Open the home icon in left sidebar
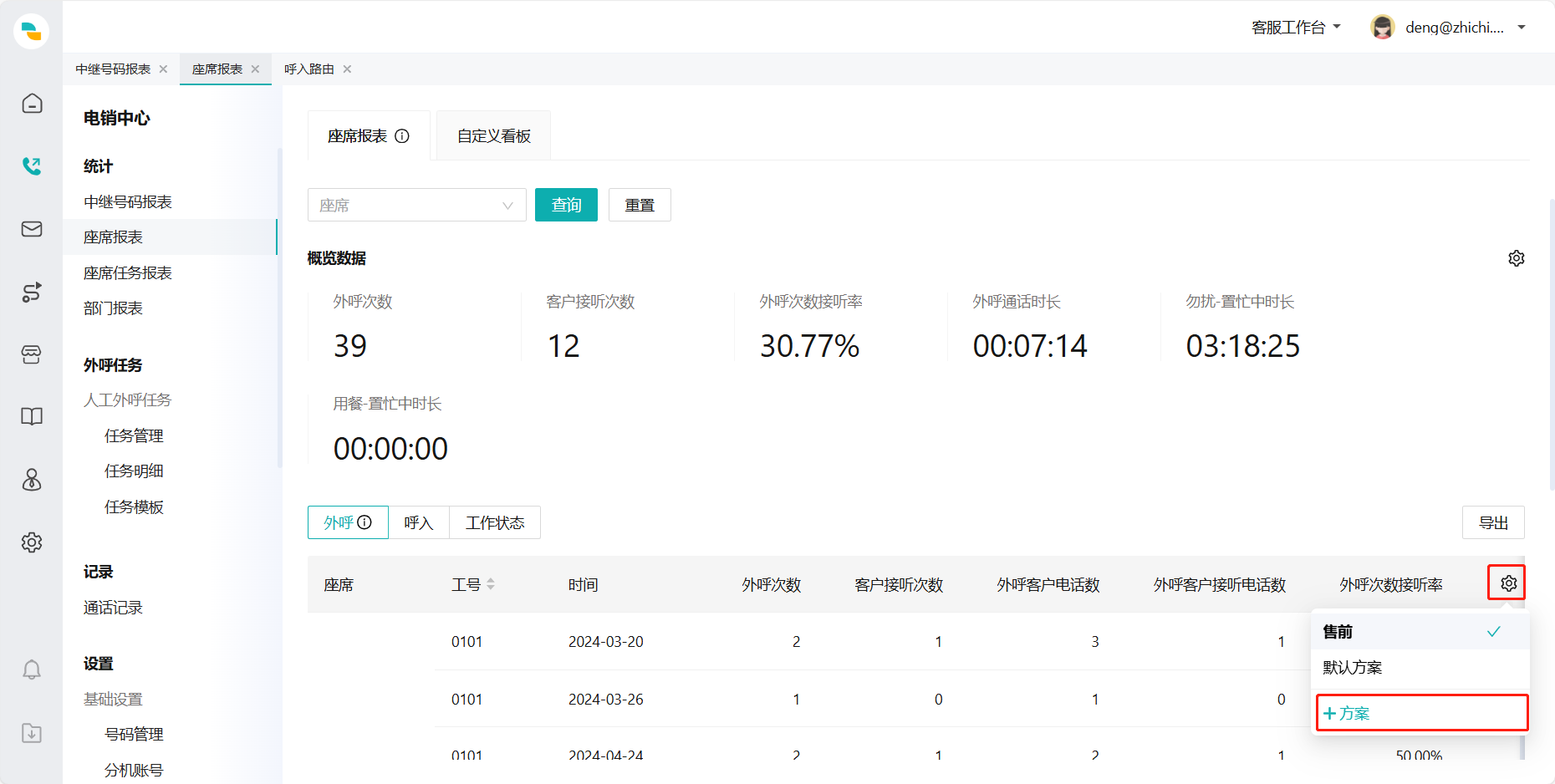Screen dimensions: 1555x784 tap(32, 104)
